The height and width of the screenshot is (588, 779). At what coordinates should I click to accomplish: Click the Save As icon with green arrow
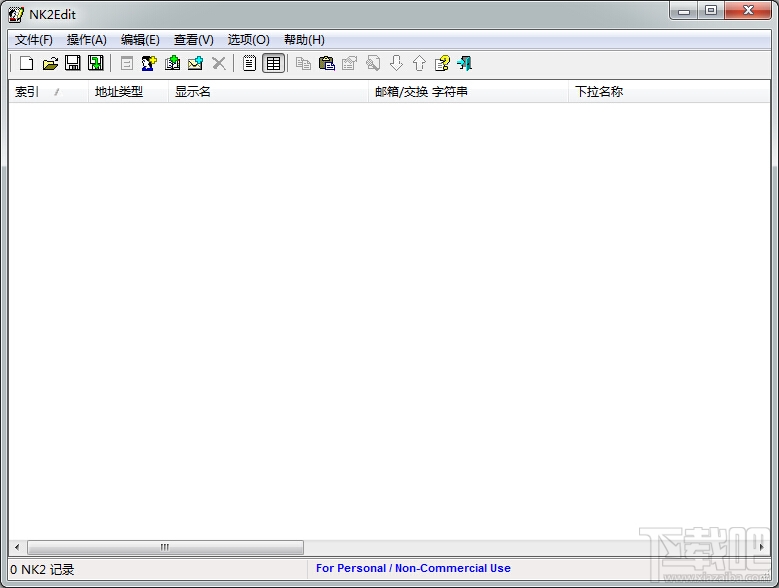(x=95, y=63)
